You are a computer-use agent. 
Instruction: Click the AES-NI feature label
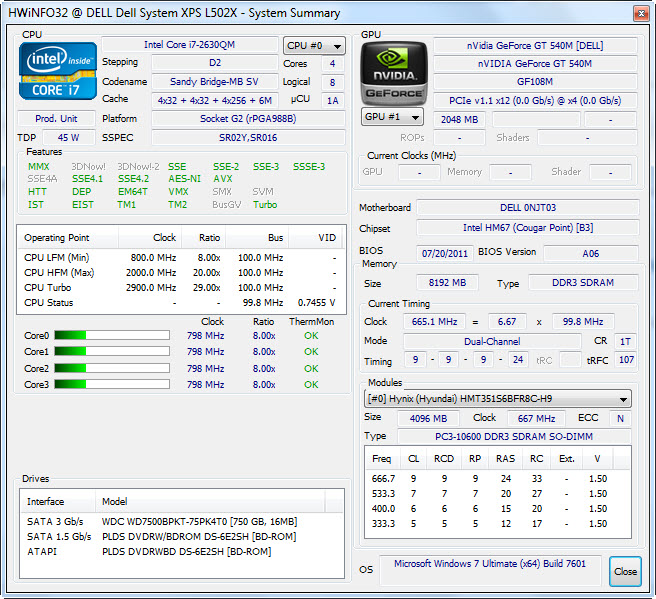click(184, 179)
